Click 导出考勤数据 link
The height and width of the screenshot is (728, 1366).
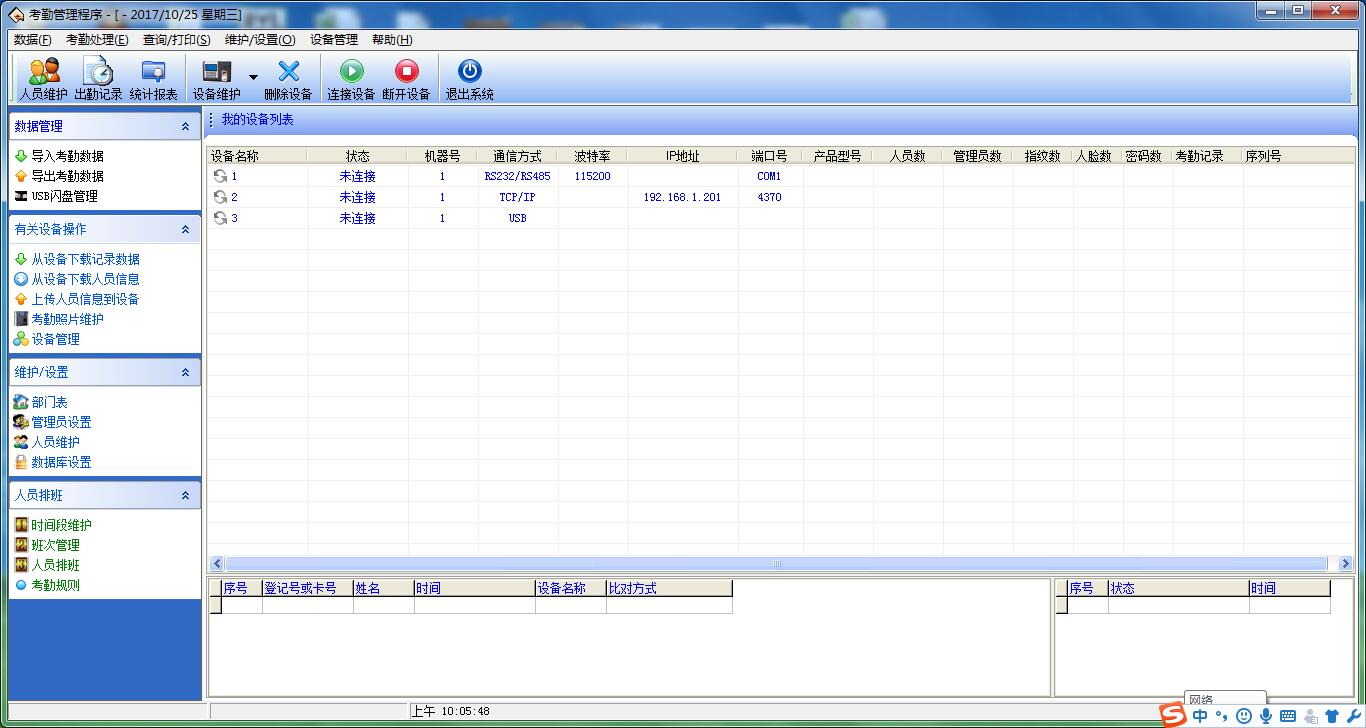67,176
